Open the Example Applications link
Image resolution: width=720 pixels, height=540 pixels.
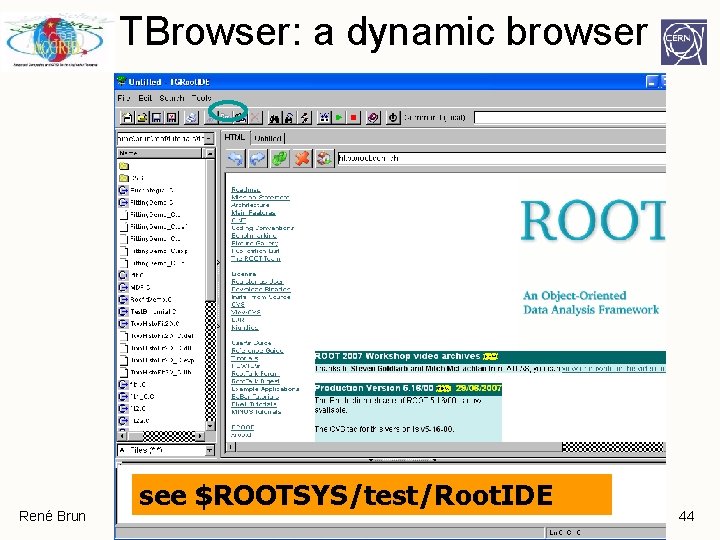pos(265,389)
